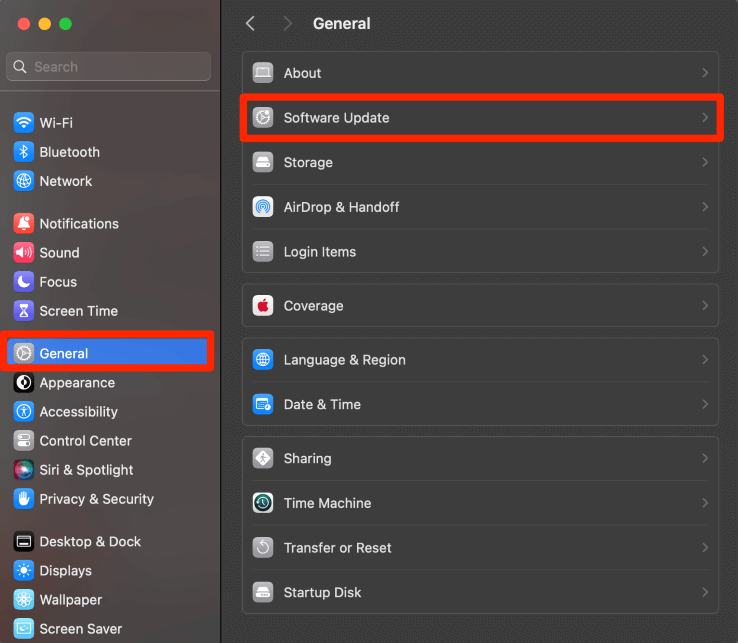Screen dimensions: 738x643
Task: Open the About settings row
Action: [x=480, y=73]
